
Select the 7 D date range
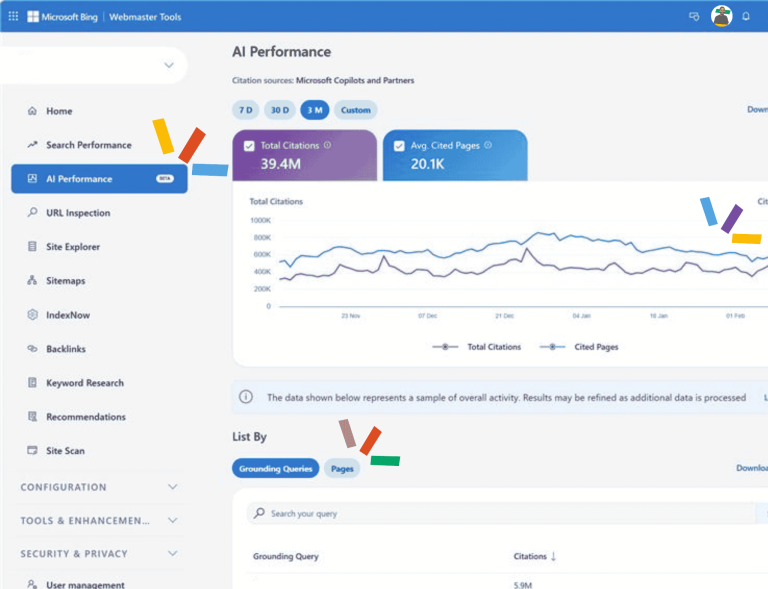coord(245,110)
